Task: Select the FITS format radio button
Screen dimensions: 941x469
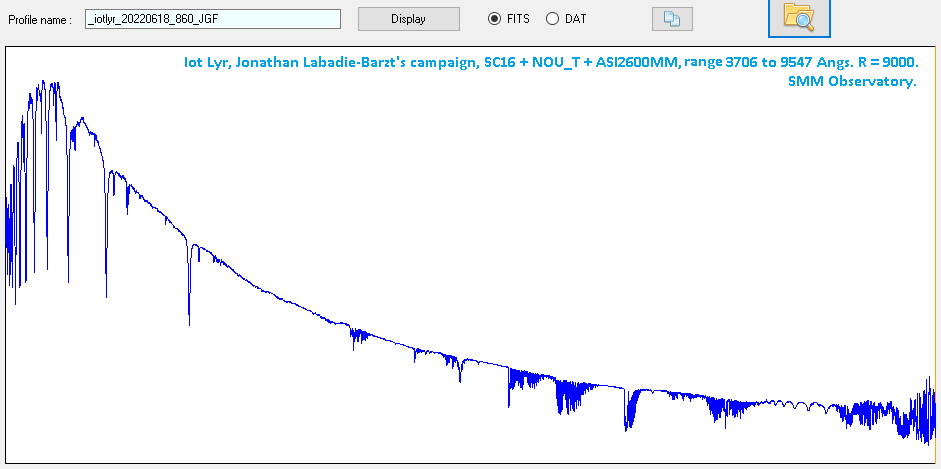Action: [x=494, y=19]
